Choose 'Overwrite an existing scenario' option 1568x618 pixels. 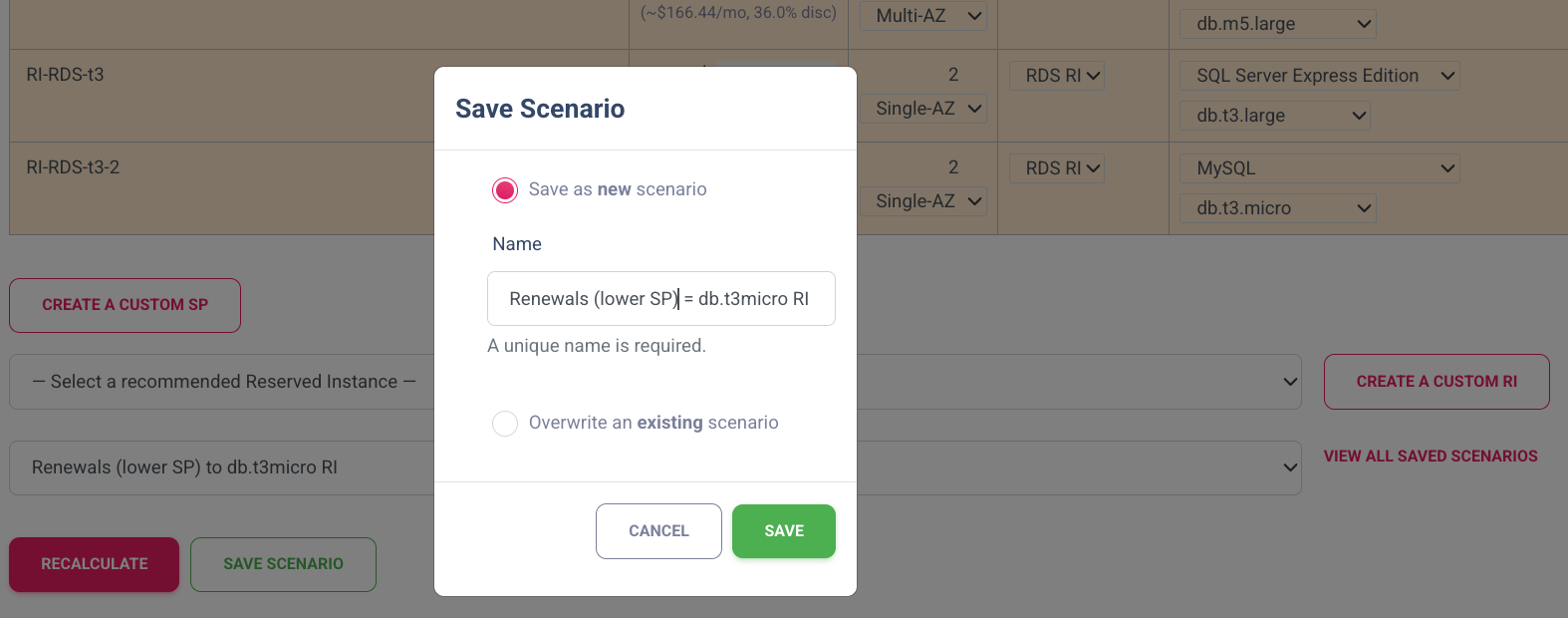[x=505, y=423]
